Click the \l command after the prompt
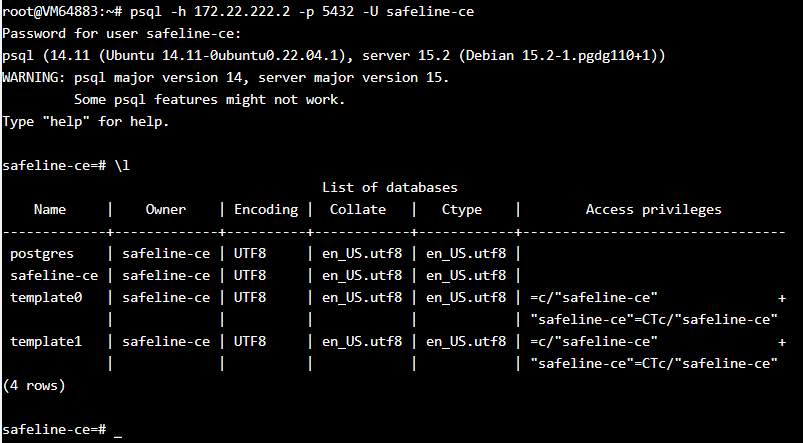Image resolution: width=803 pixels, height=443 pixels. coord(122,165)
